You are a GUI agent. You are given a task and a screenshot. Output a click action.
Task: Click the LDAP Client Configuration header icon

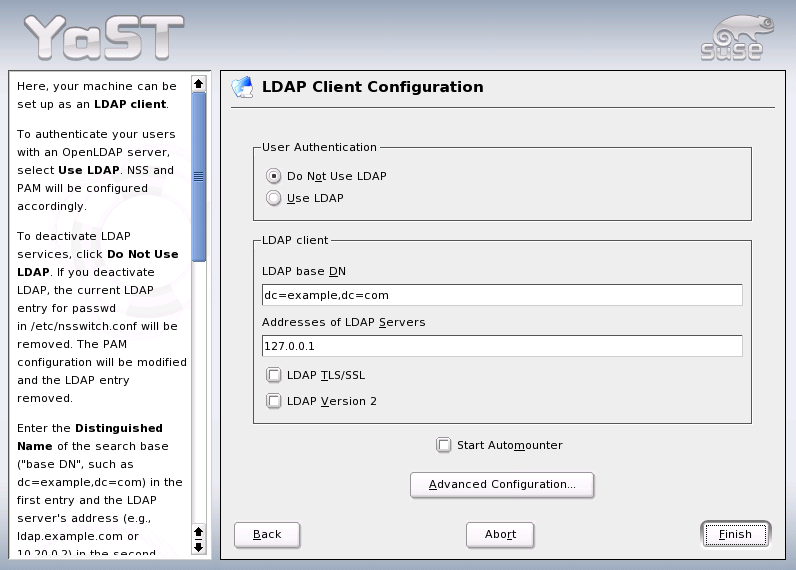(x=243, y=87)
